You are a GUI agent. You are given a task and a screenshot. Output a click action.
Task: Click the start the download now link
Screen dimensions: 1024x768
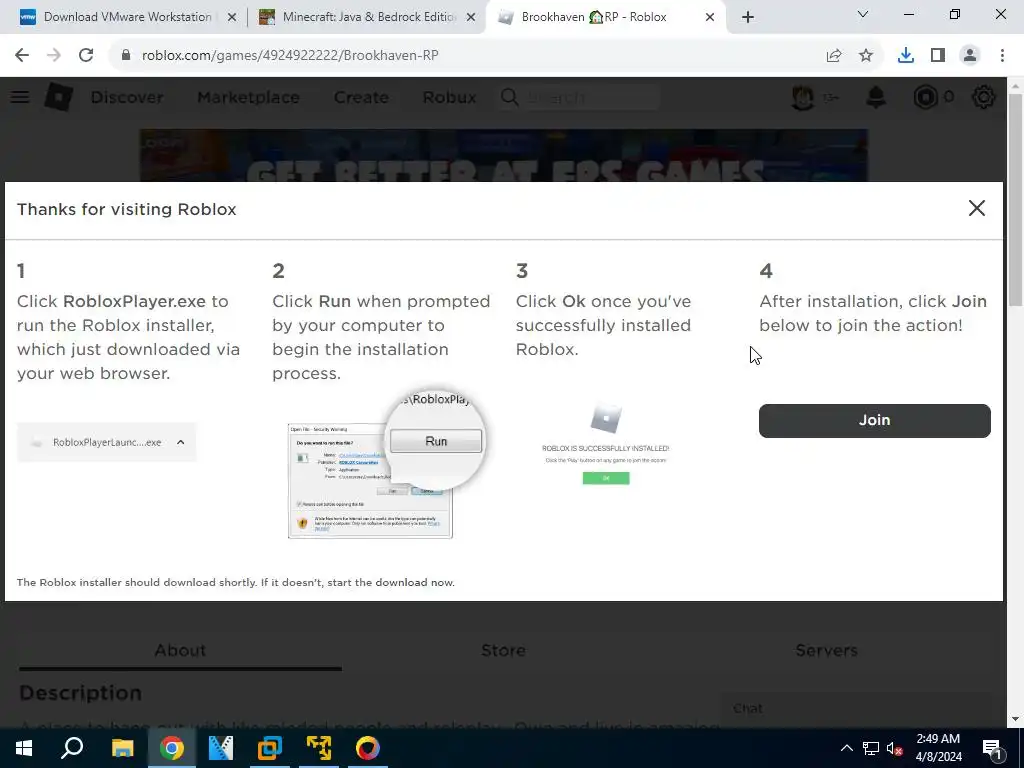(391, 583)
